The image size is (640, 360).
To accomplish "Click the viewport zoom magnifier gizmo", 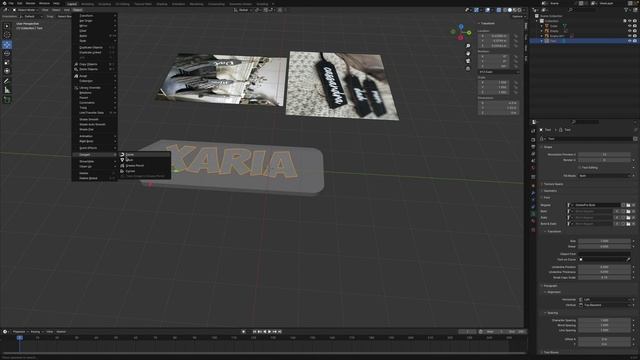I will (468, 46).
